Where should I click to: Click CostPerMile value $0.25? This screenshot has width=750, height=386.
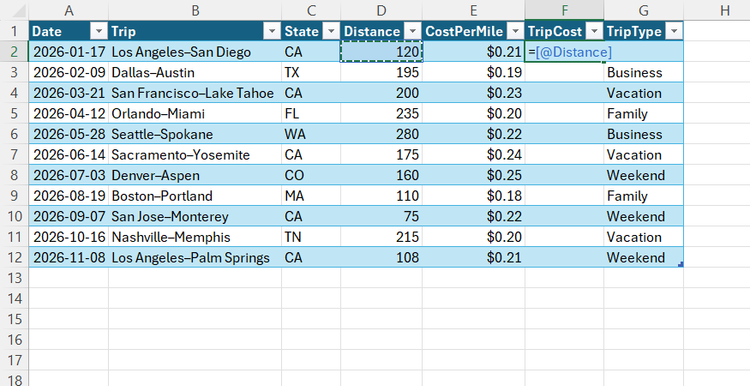(x=474, y=175)
